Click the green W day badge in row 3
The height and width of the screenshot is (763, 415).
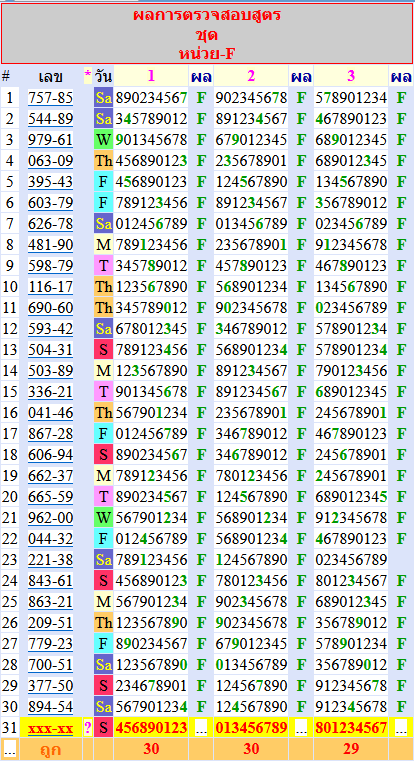tap(103, 140)
